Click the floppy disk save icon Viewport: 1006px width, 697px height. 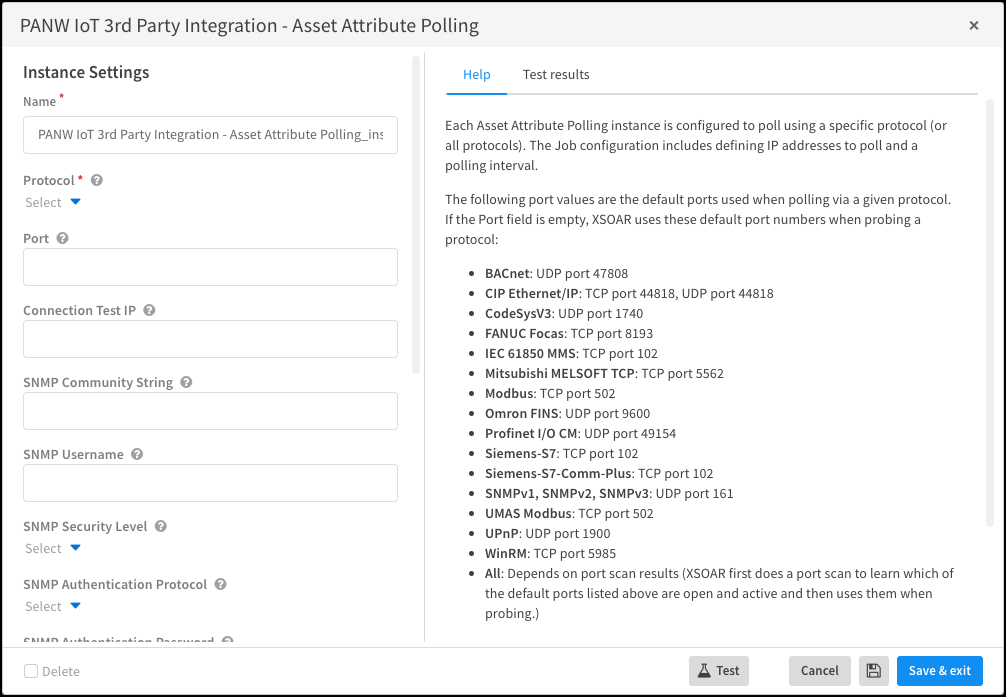pos(874,671)
